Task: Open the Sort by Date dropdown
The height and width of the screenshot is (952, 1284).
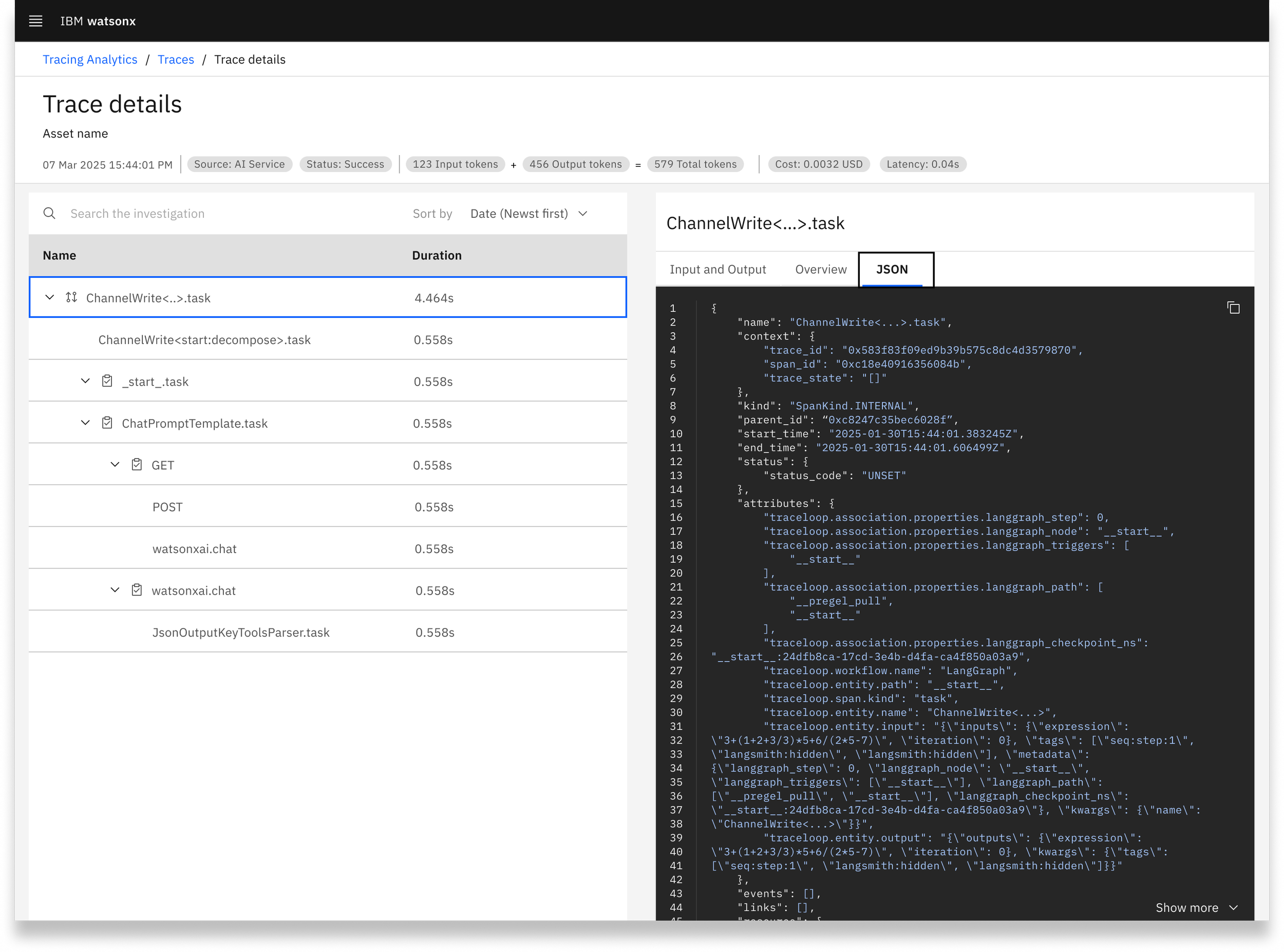Action: (528, 214)
